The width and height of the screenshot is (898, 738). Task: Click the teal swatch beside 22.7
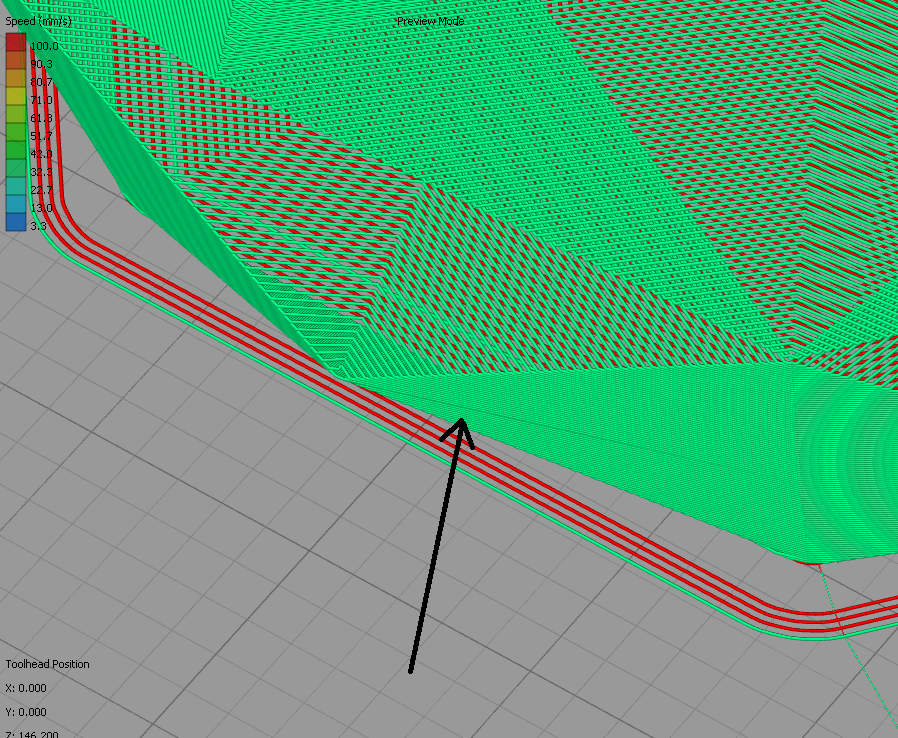16,187
